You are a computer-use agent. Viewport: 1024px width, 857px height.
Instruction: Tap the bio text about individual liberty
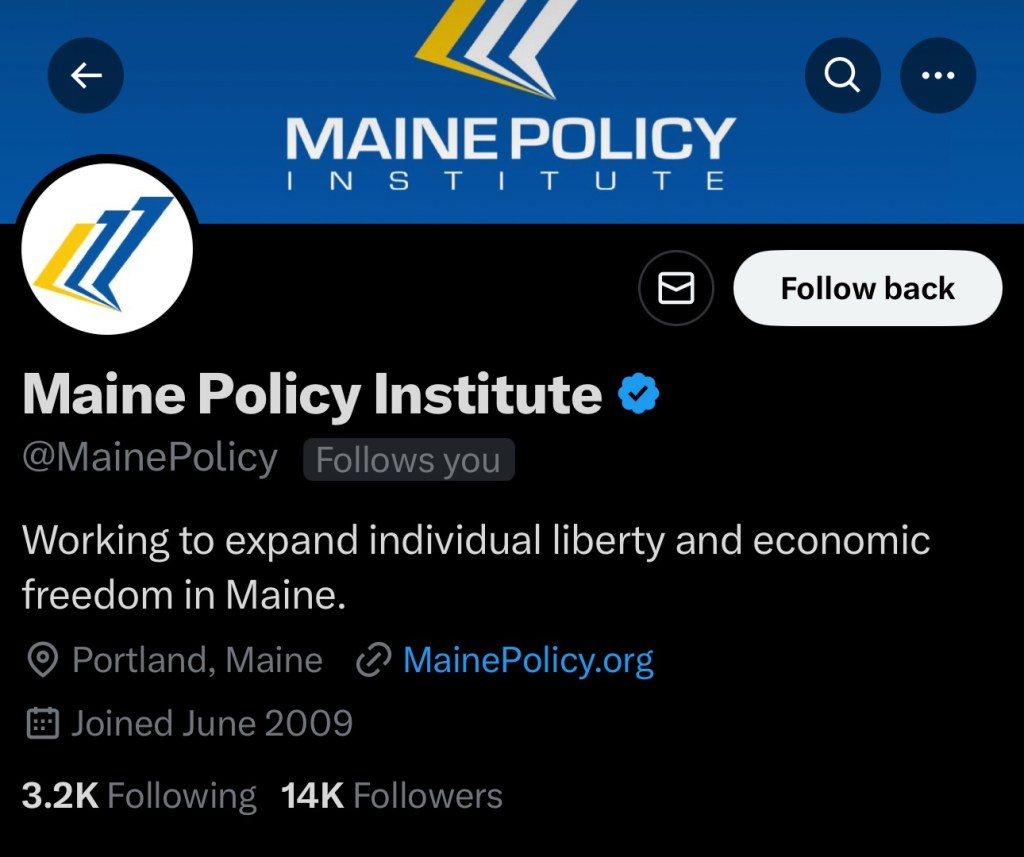pos(475,567)
